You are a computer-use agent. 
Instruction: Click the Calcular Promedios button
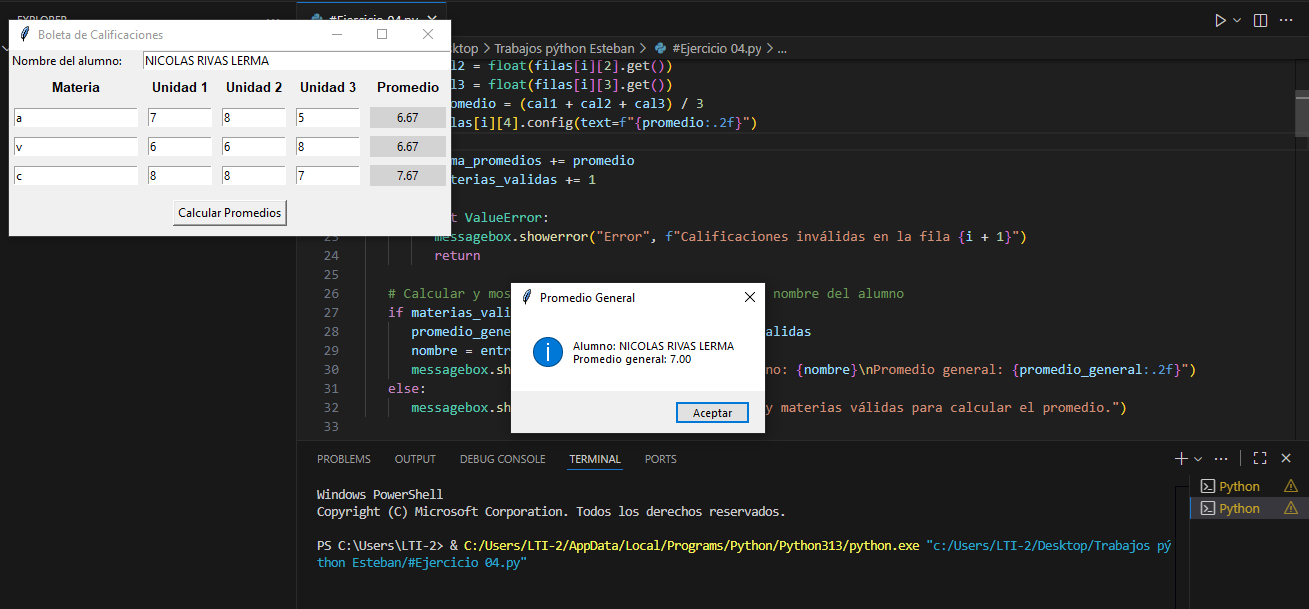tap(230, 213)
